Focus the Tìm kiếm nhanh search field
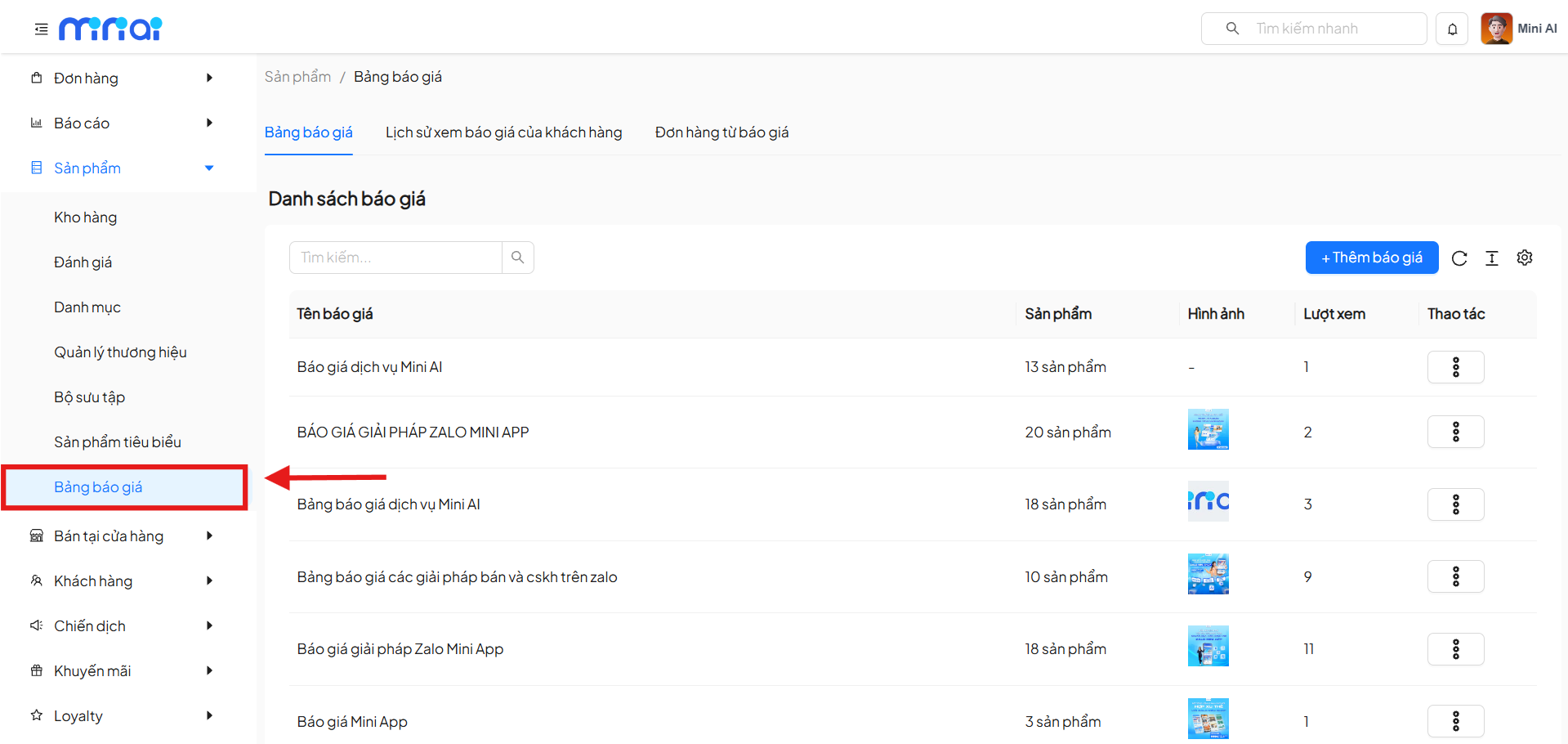The width and height of the screenshot is (1568, 744). (1324, 29)
